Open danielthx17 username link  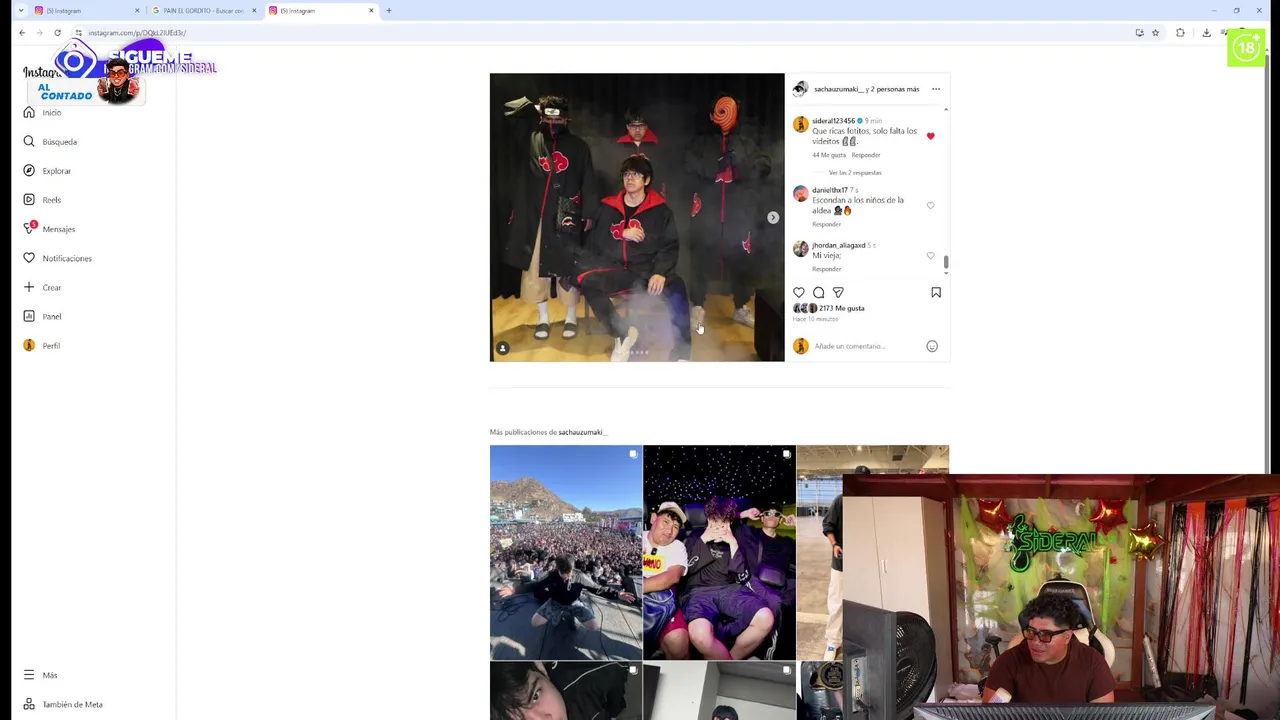(829, 190)
